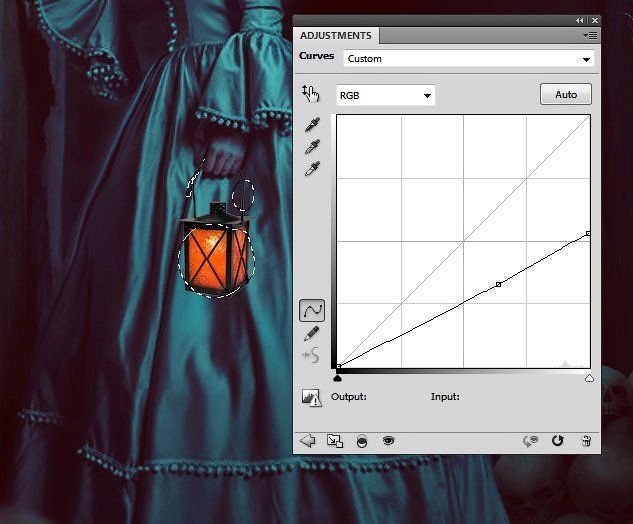
Task: Return to adjustment list arrow
Action: (308, 440)
